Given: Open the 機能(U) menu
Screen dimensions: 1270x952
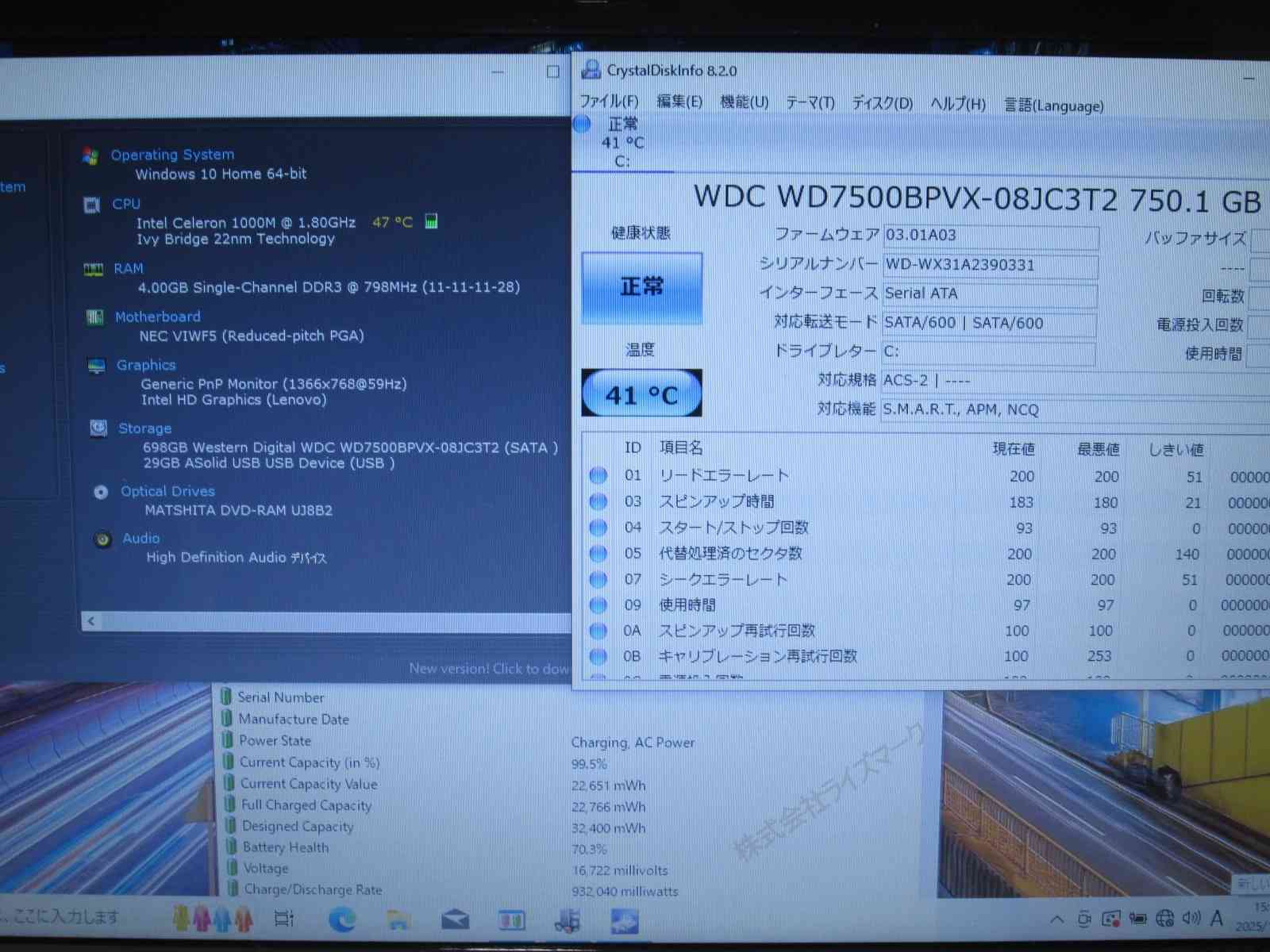Looking at the screenshot, I should point(744,102).
